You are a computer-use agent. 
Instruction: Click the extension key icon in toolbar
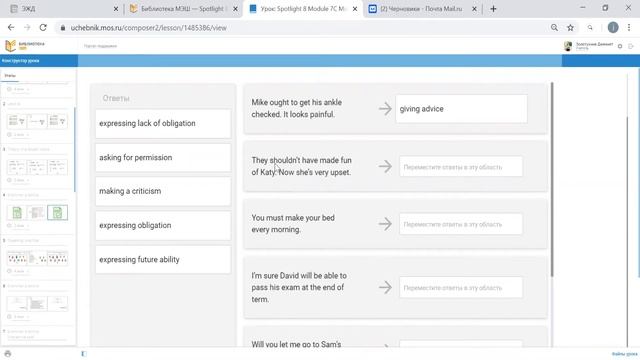click(590, 27)
